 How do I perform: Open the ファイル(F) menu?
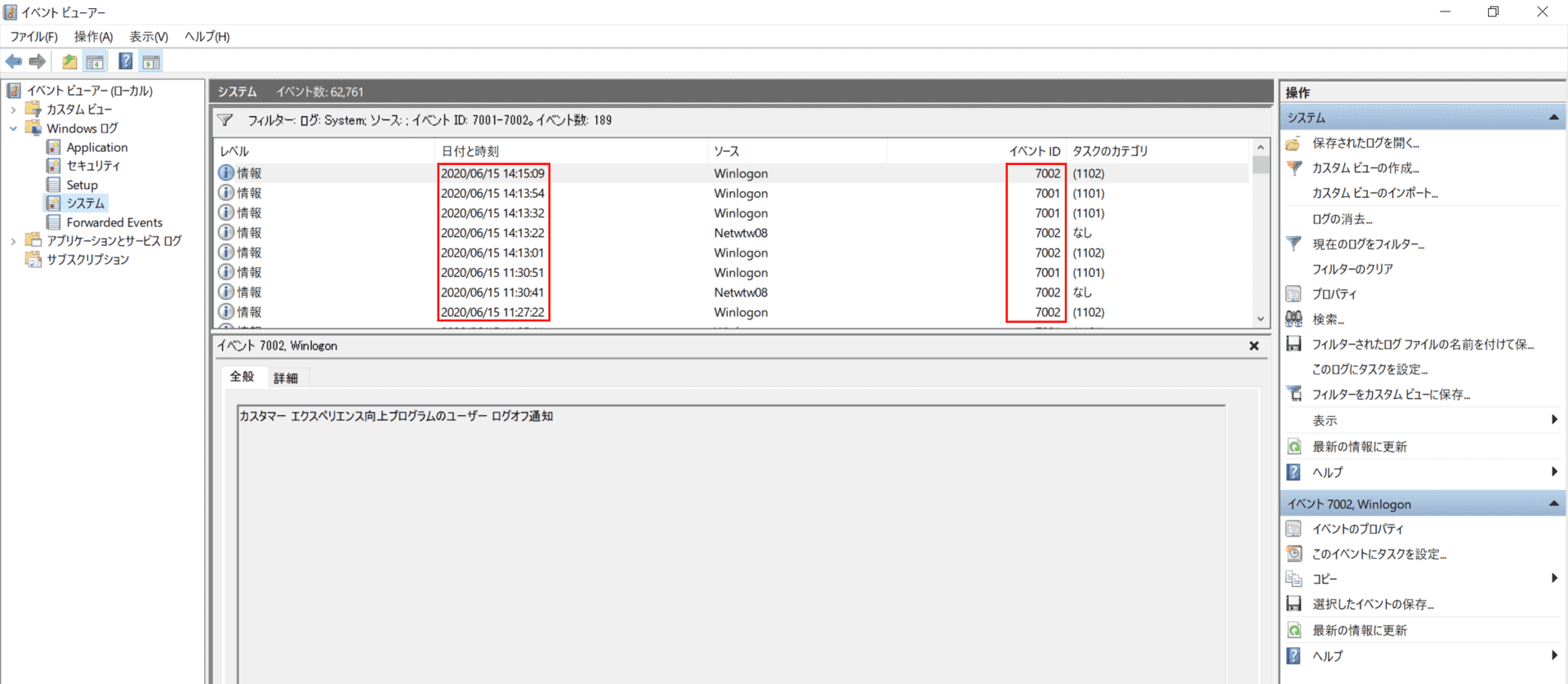(33, 37)
